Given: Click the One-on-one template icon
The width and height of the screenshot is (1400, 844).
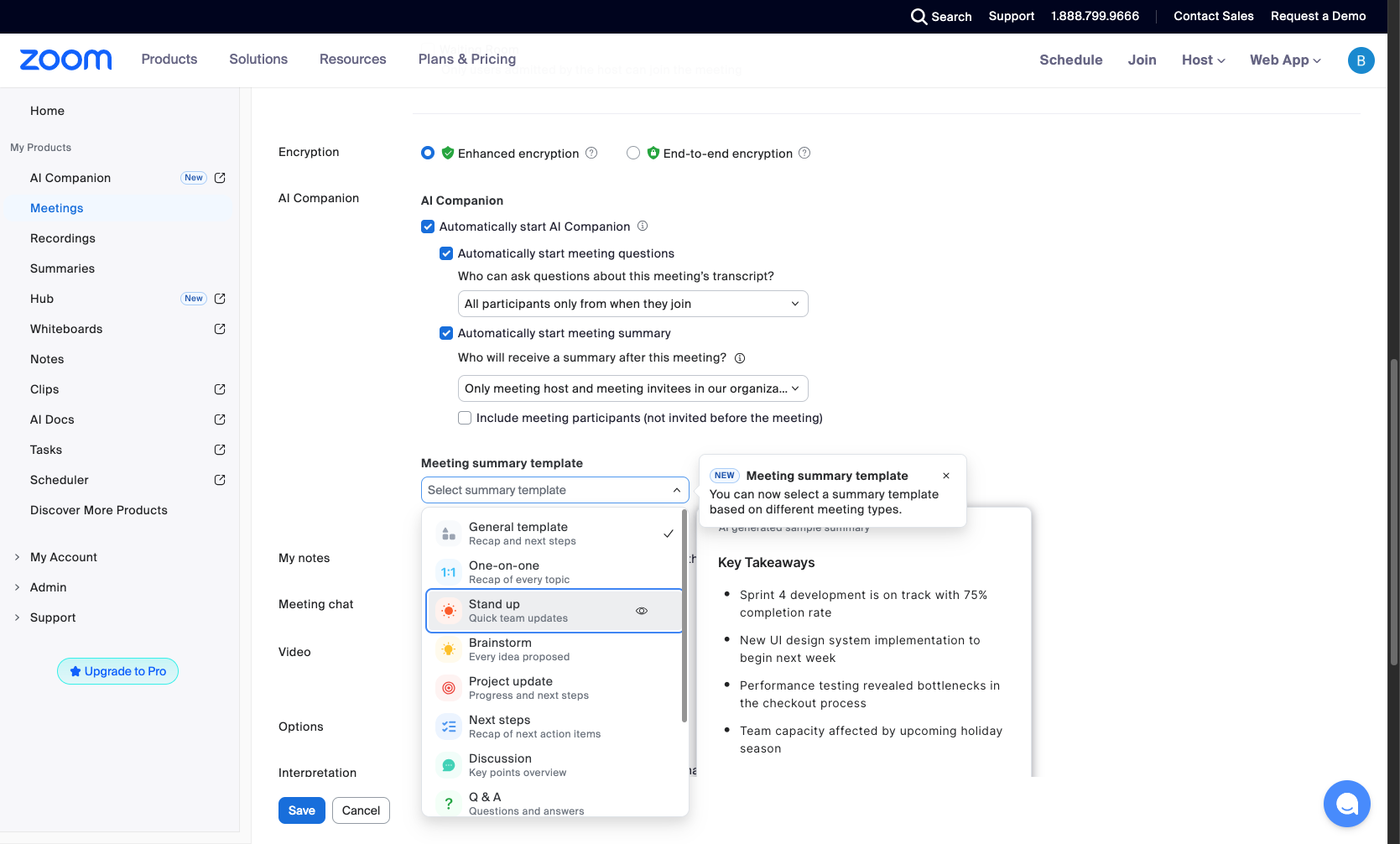Looking at the screenshot, I should point(449,572).
